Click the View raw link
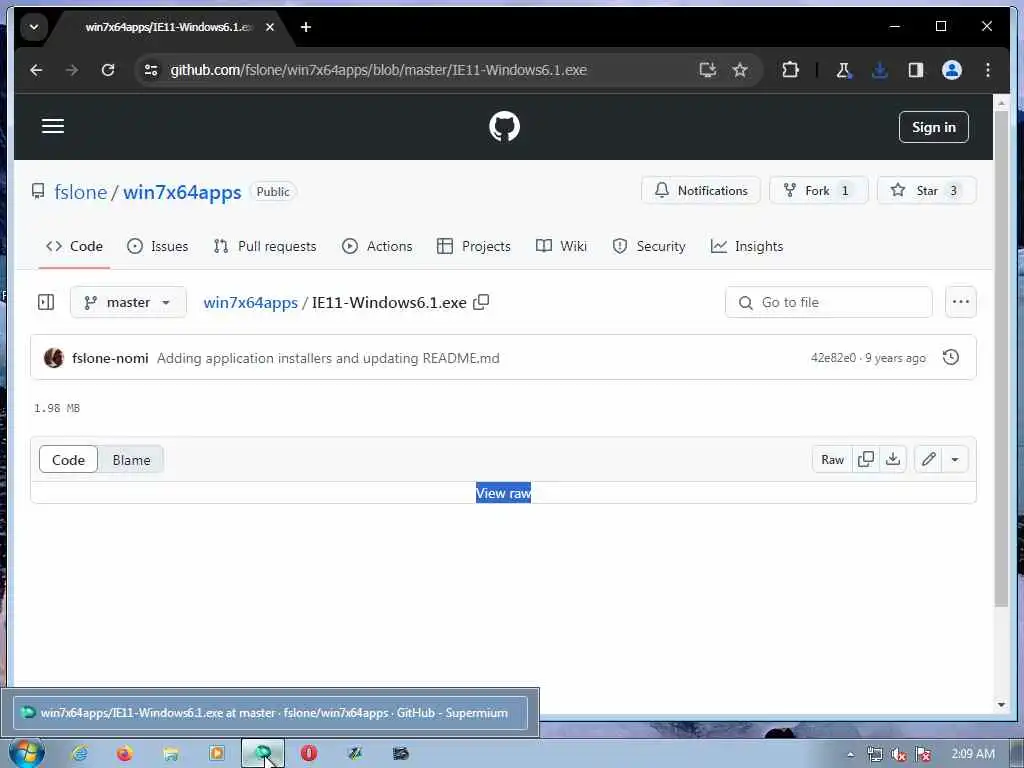 [x=503, y=493]
